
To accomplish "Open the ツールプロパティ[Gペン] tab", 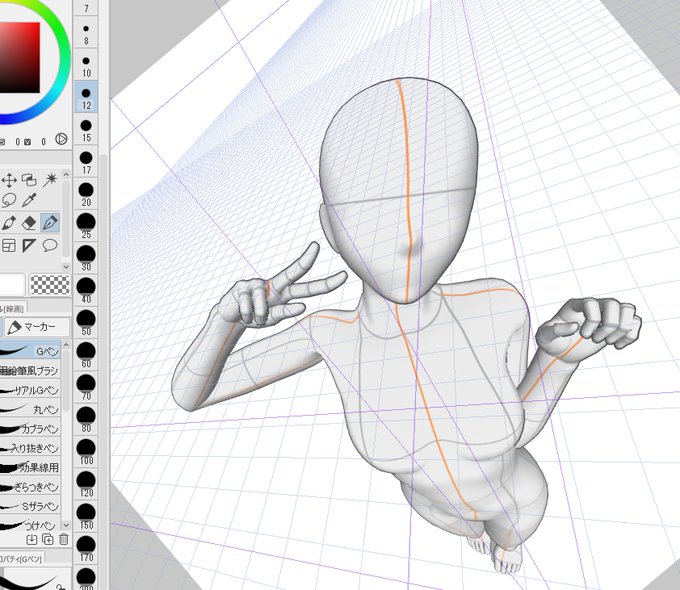I will pyautogui.click(x=22, y=559).
